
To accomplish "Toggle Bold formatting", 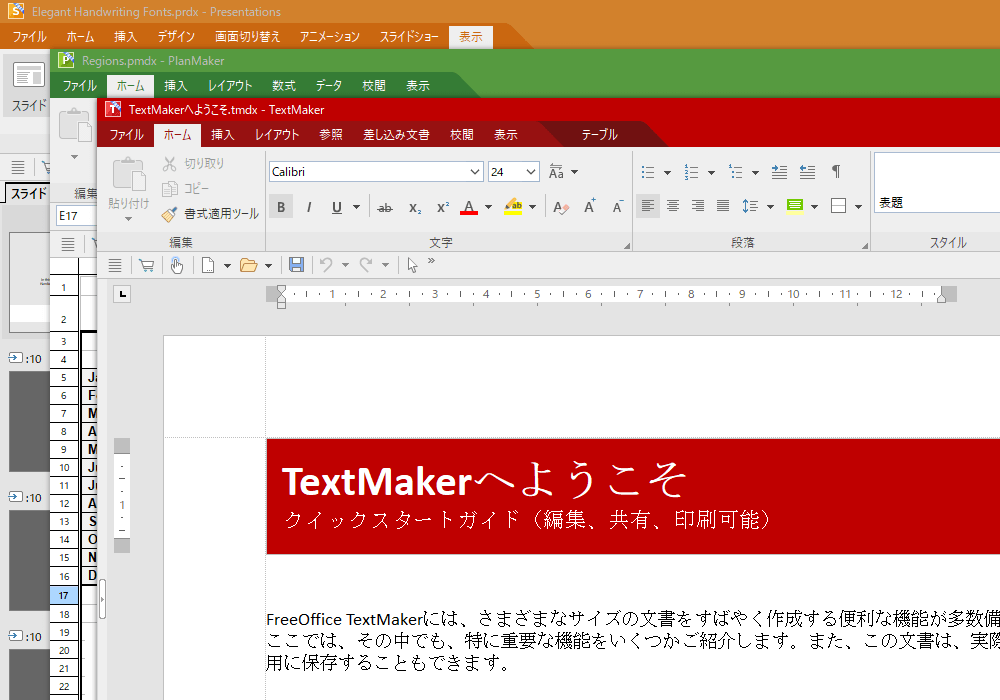I will coord(281,207).
